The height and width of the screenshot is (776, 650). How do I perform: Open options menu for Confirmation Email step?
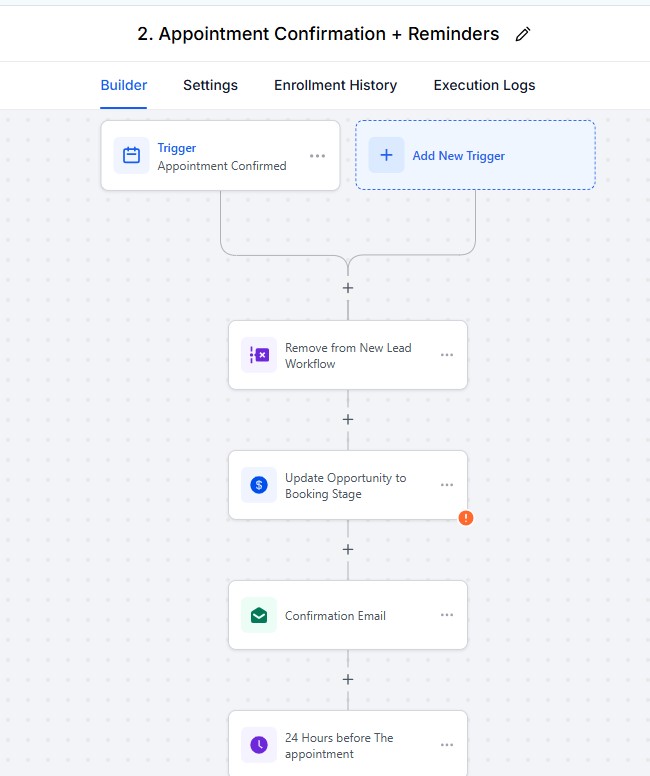[446, 616]
